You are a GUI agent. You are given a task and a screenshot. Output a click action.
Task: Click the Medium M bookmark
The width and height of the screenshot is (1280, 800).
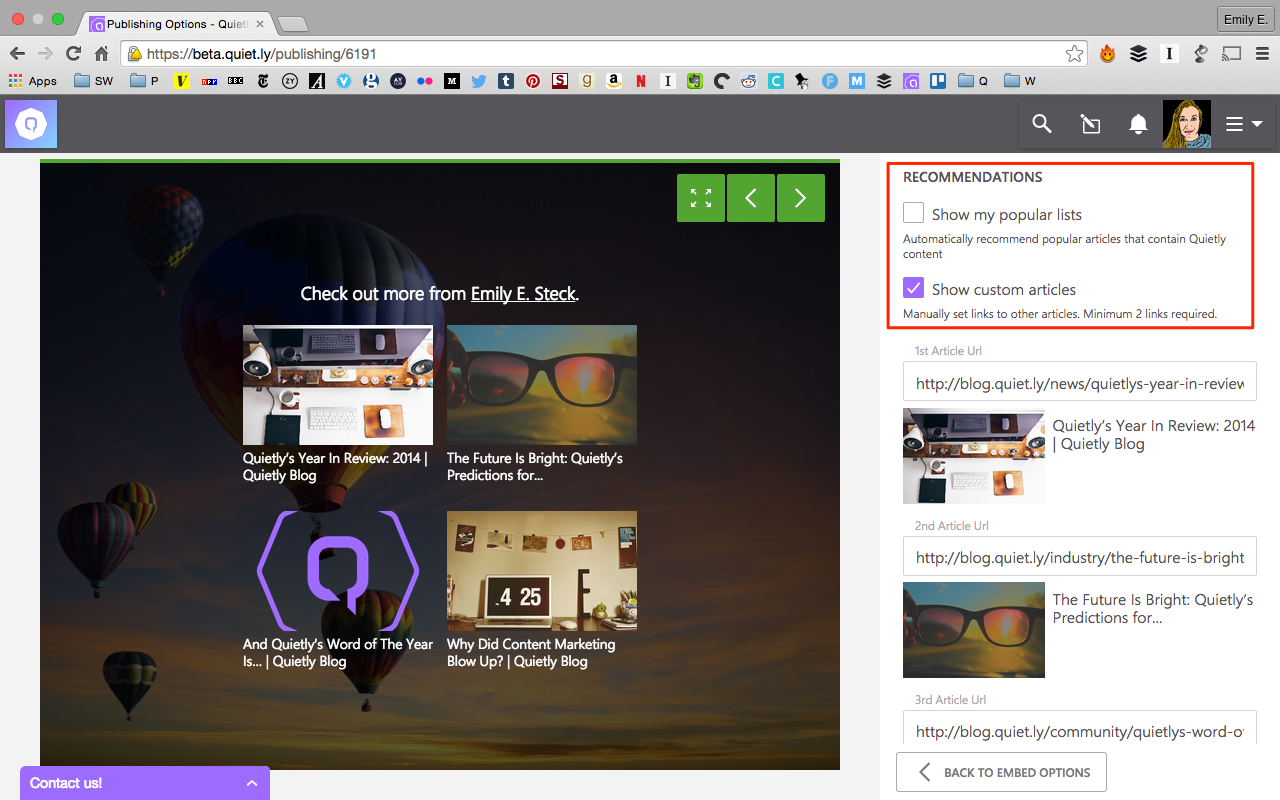tap(452, 81)
